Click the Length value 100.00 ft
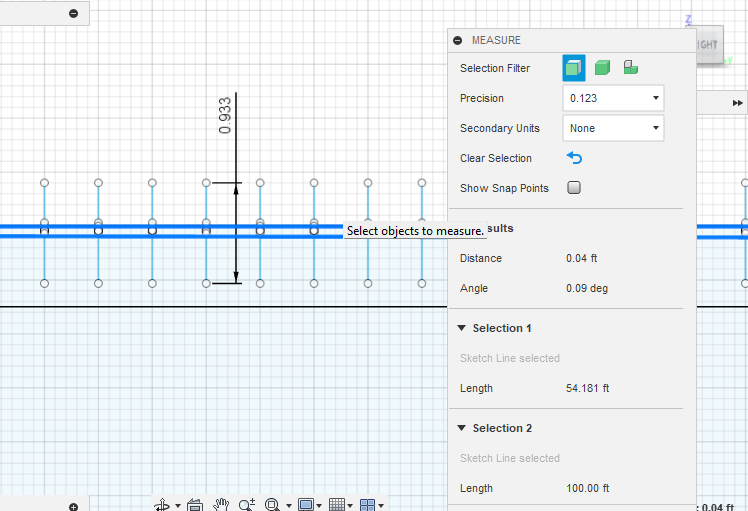The image size is (748, 511). pyautogui.click(x=587, y=488)
